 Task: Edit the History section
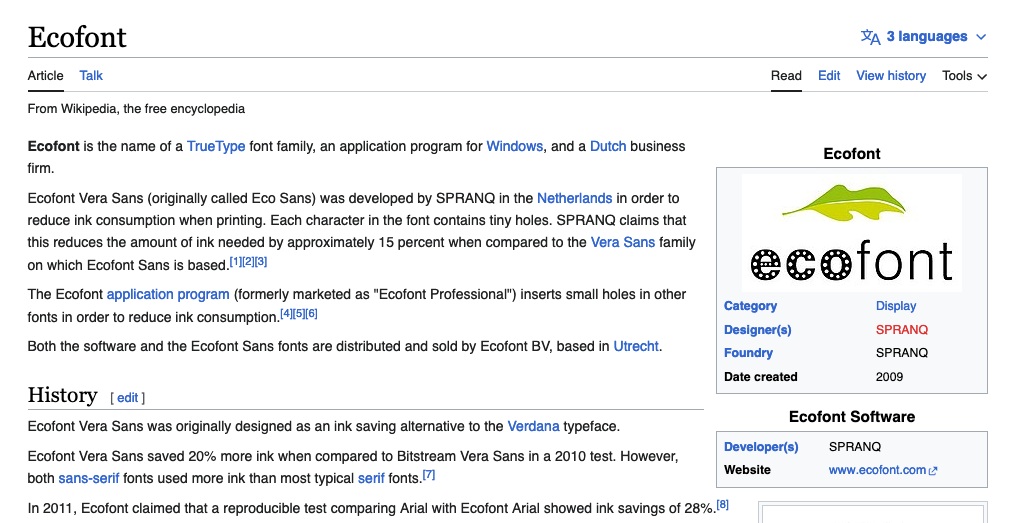point(128,397)
